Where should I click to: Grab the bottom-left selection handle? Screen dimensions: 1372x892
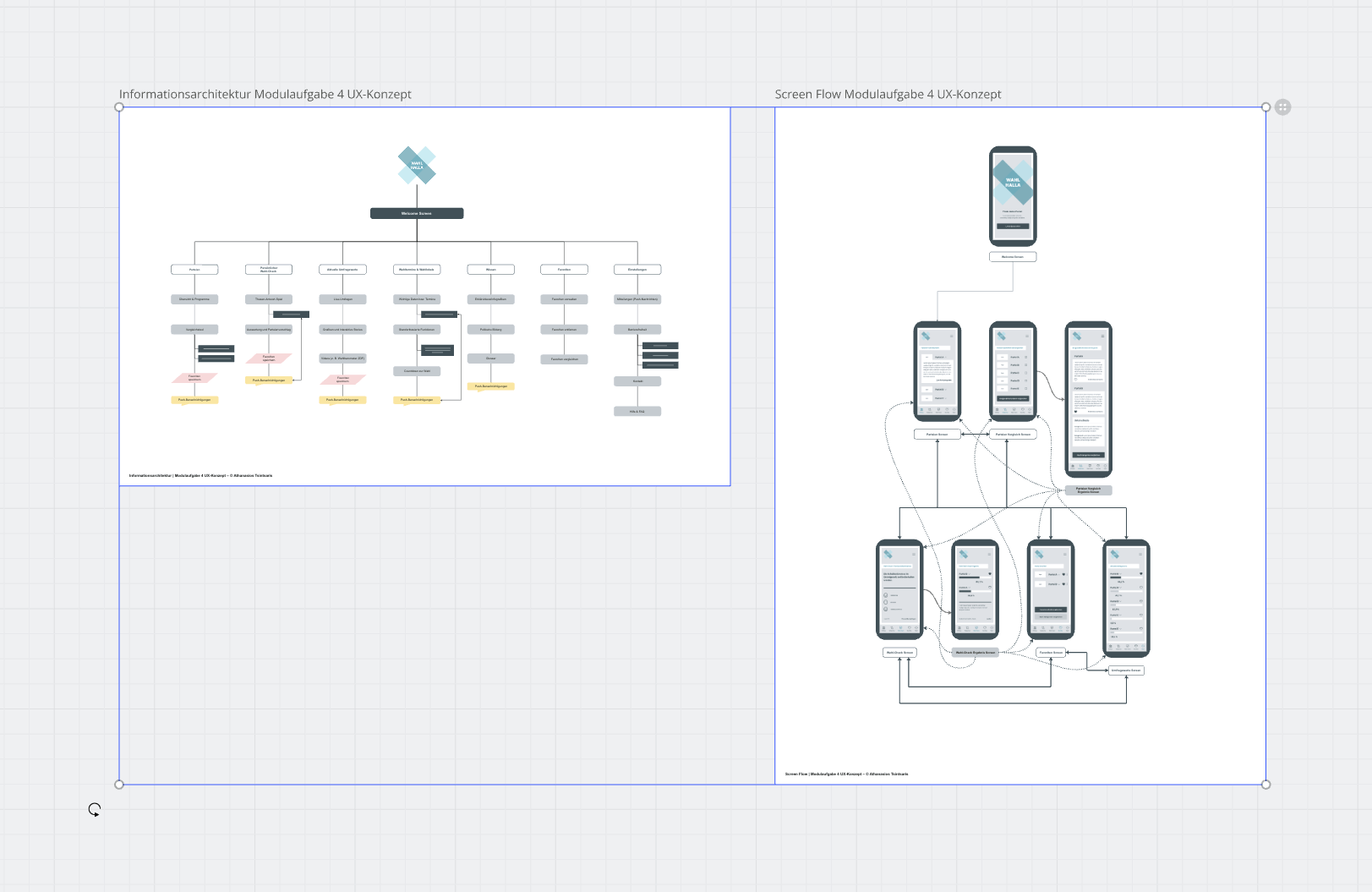click(119, 785)
